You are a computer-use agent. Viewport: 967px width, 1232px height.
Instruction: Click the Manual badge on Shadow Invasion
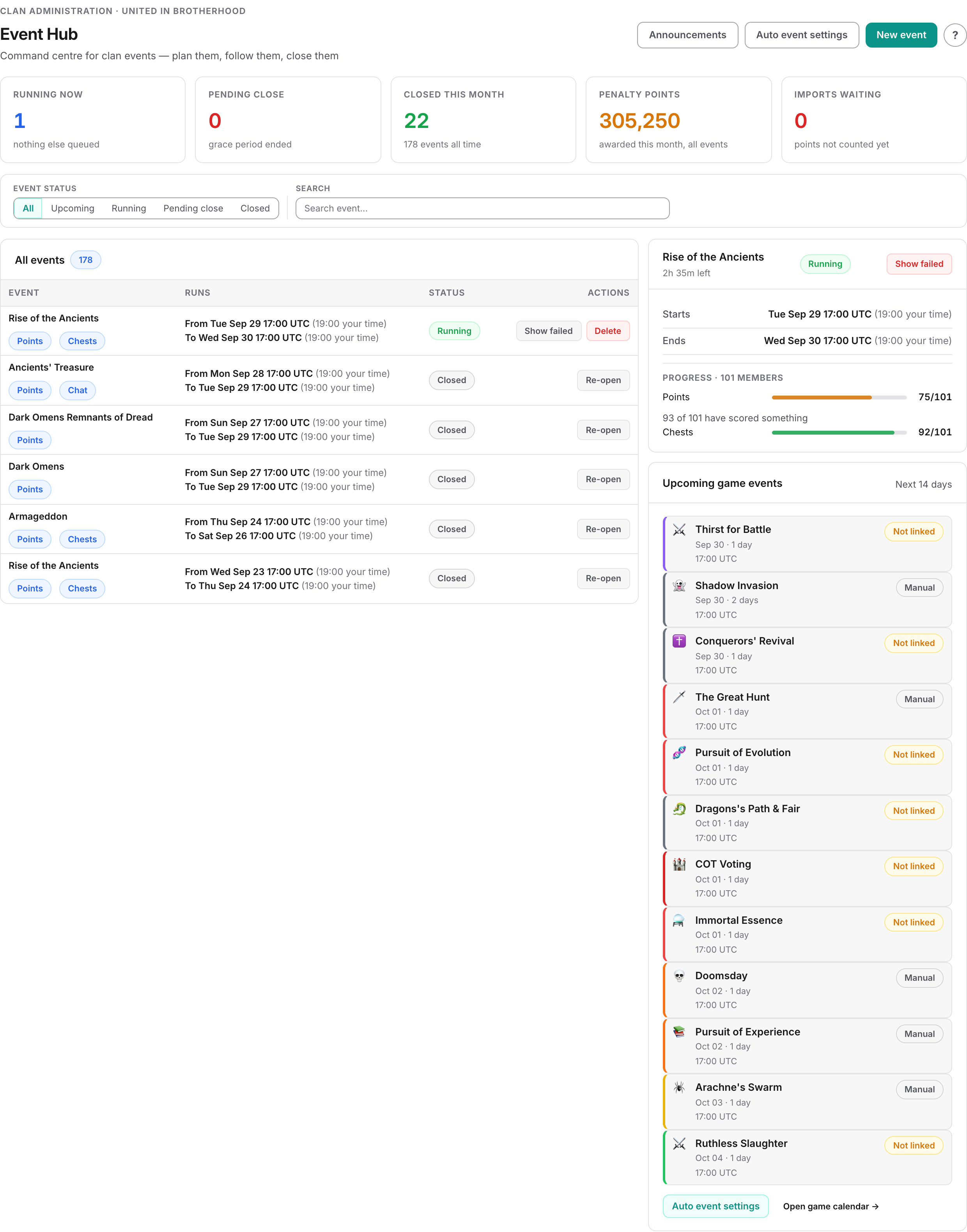pos(919,588)
